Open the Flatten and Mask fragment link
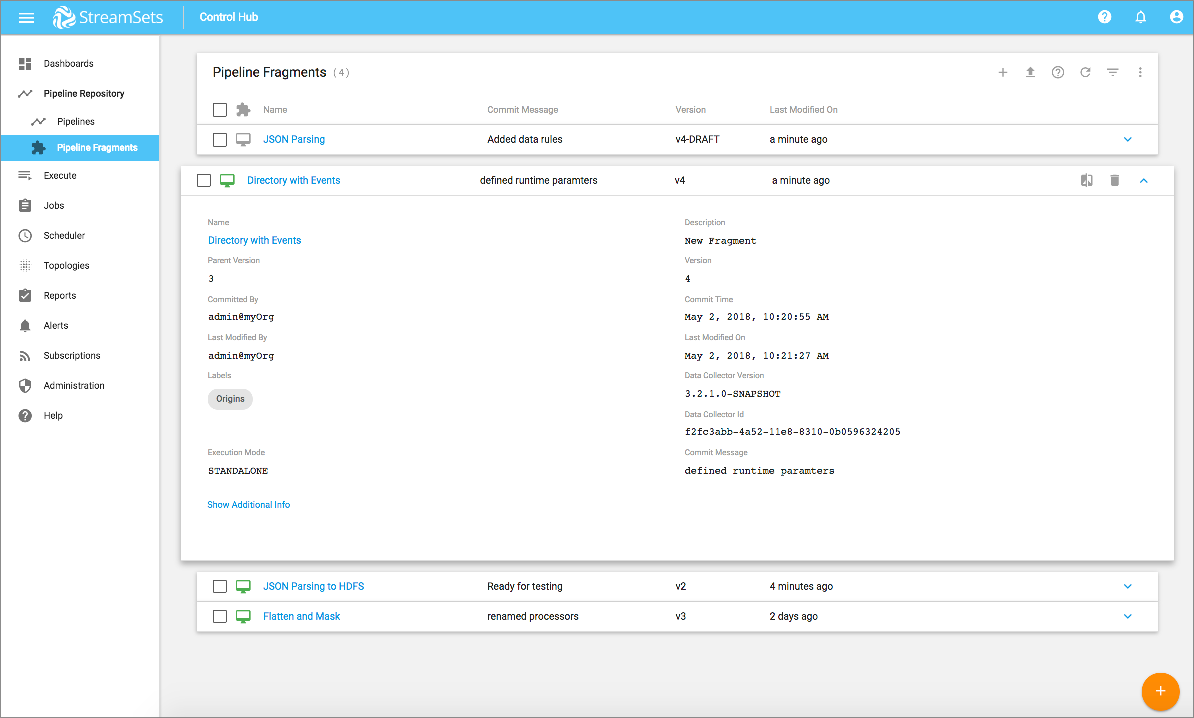The width and height of the screenshot is (1194, 718). coord(301,617)
